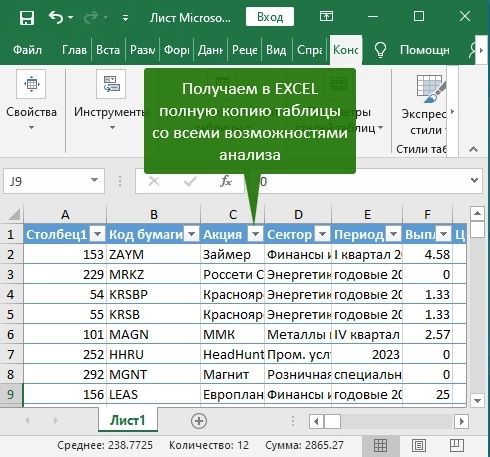Viewport: 490px width, 457px height.
Task: Click the confirm entry checkmark icon
Action: click(x=190, y=181)
